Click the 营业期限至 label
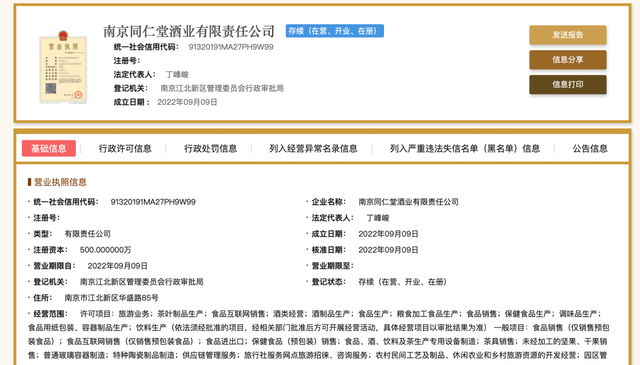The width and height of the screenshot is (640, 365). click(x=332, y=266)
